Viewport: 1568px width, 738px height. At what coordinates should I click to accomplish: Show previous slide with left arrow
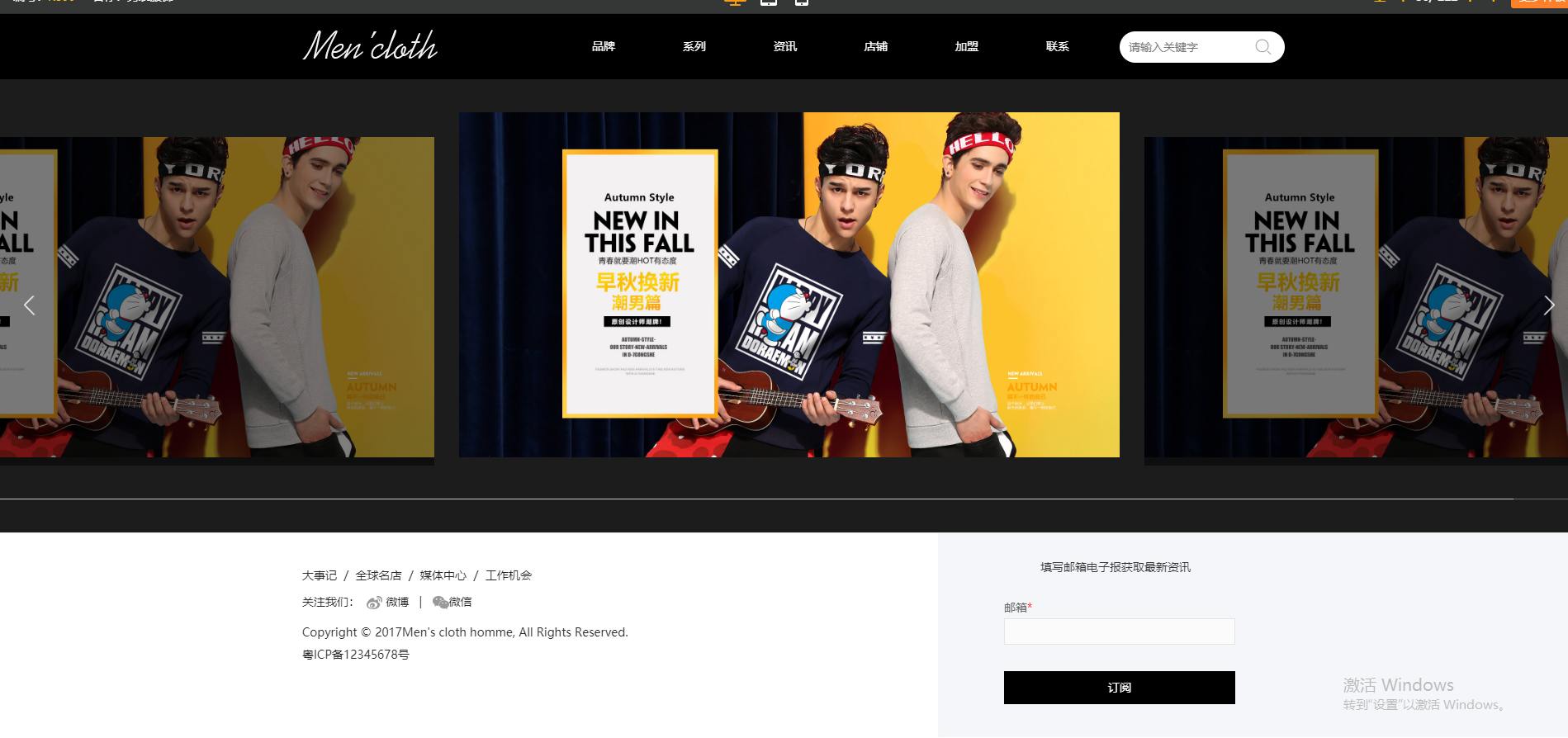click(x=30, y=305)
